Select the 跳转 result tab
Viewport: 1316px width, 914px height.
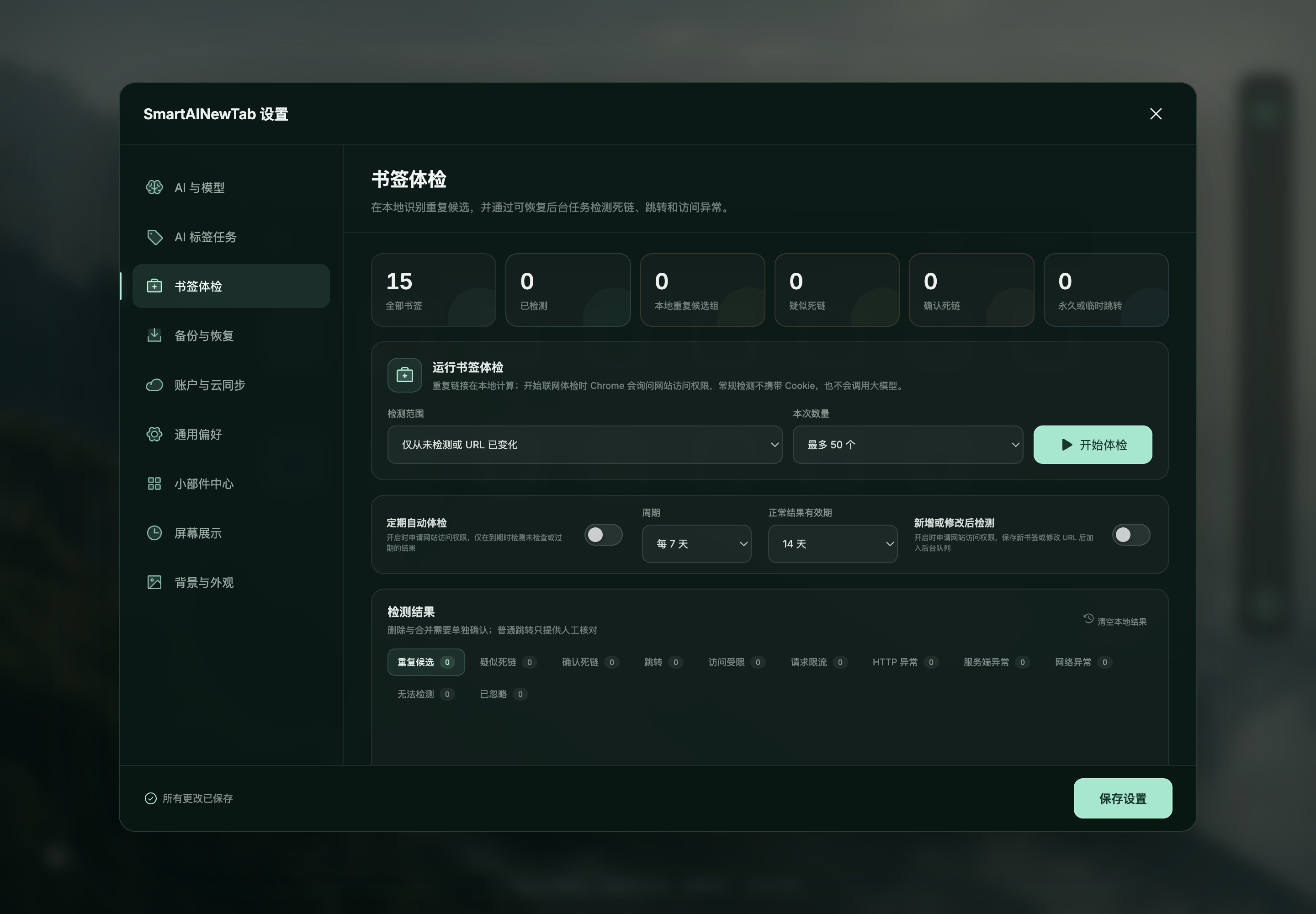(664, 662)
